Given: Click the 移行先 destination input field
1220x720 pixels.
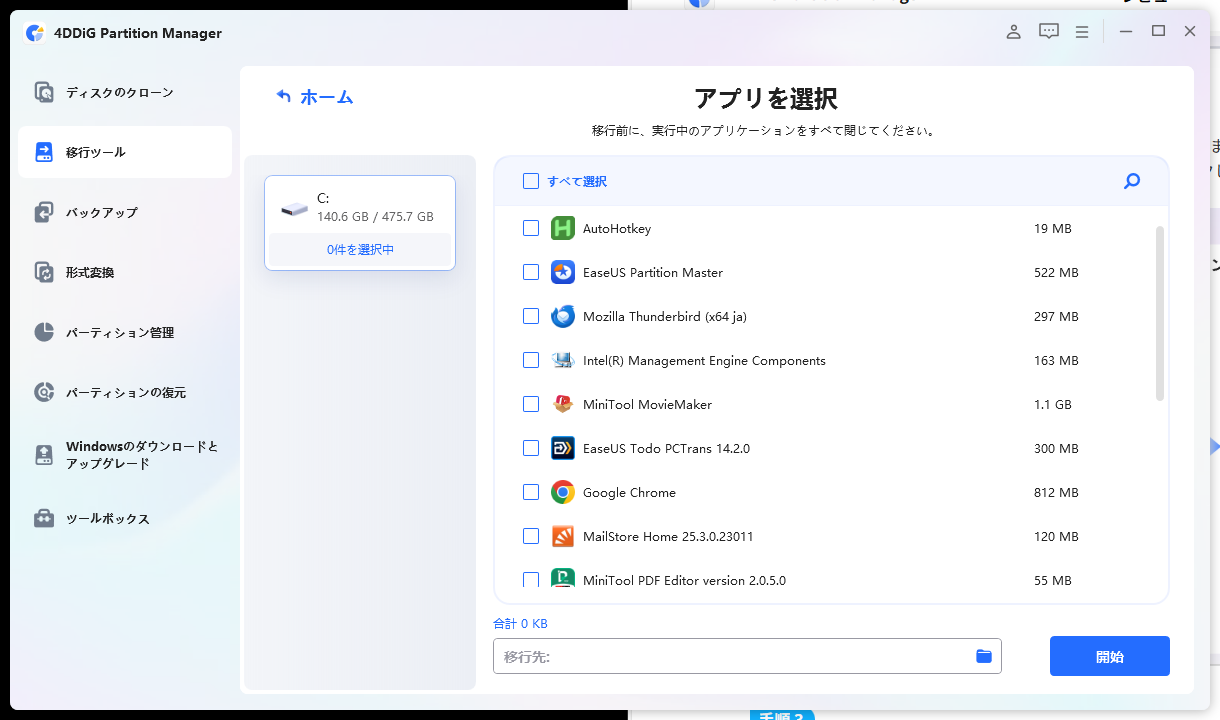Looking at the screenshot, I should 747,656.
